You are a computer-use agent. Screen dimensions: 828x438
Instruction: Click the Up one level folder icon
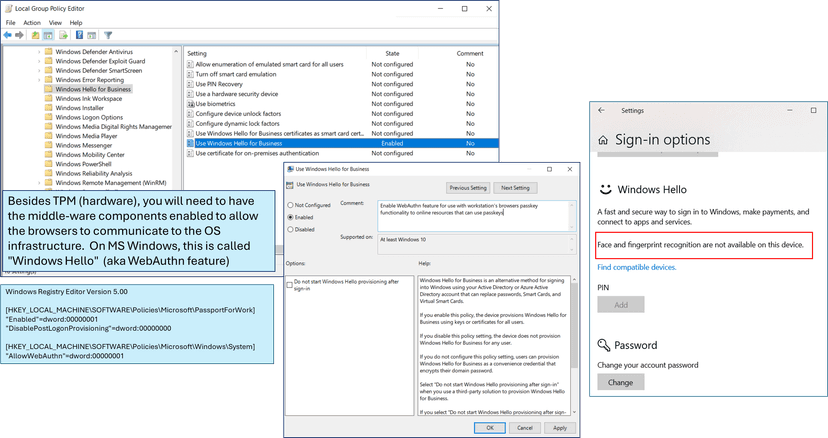click(35, 34)
